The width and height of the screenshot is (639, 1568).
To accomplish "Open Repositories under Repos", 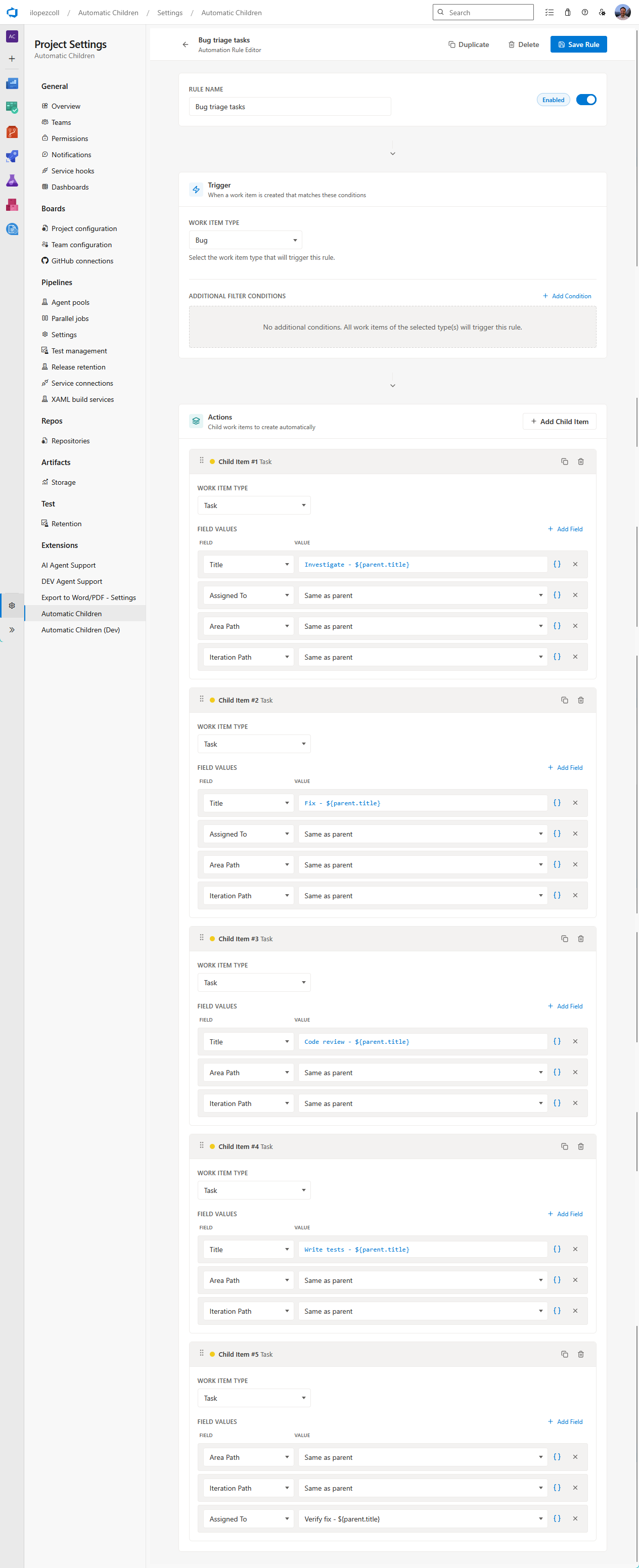I will (x=70, y=441).
